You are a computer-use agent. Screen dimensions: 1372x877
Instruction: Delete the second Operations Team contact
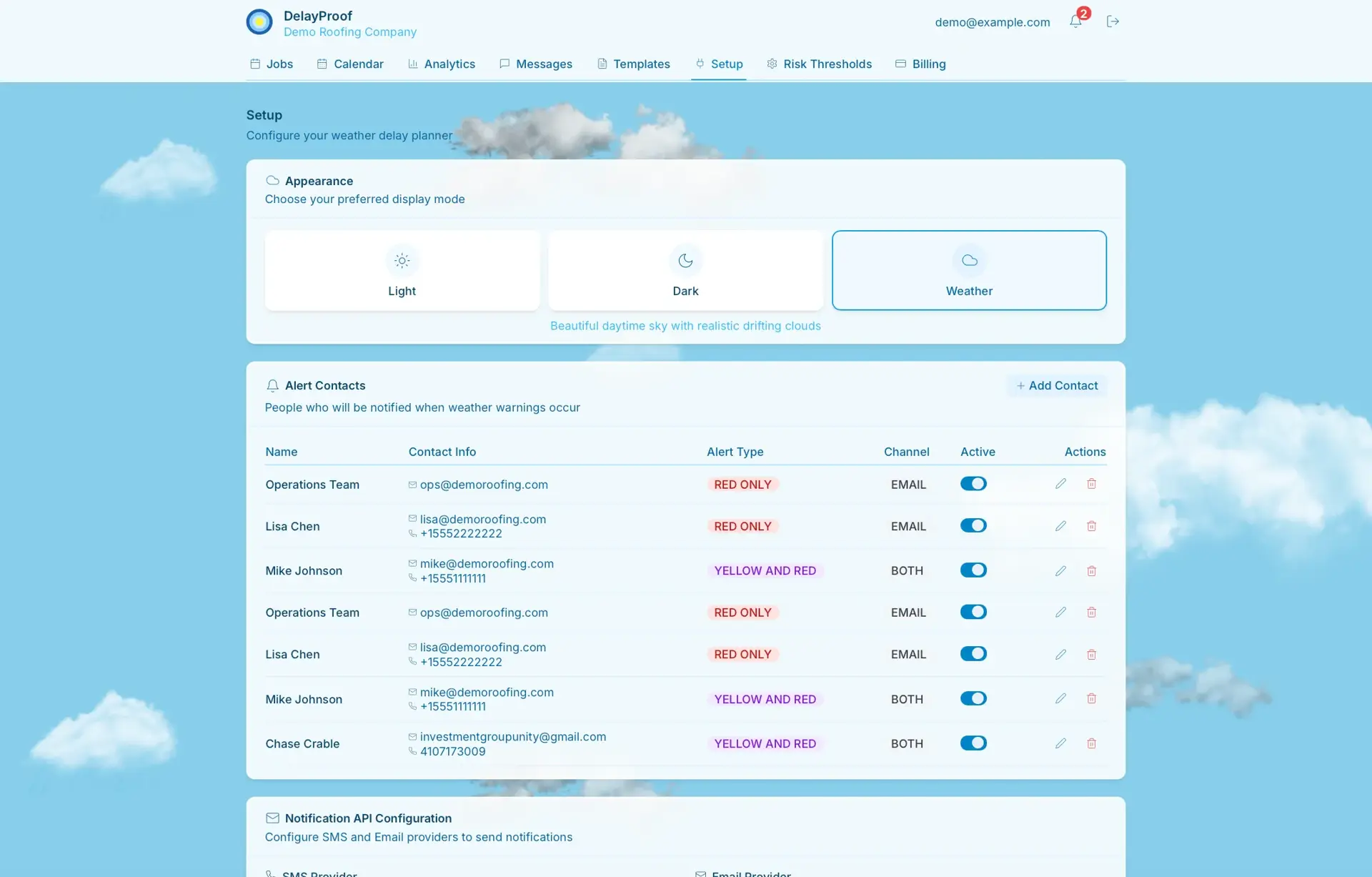(1091, 612)
